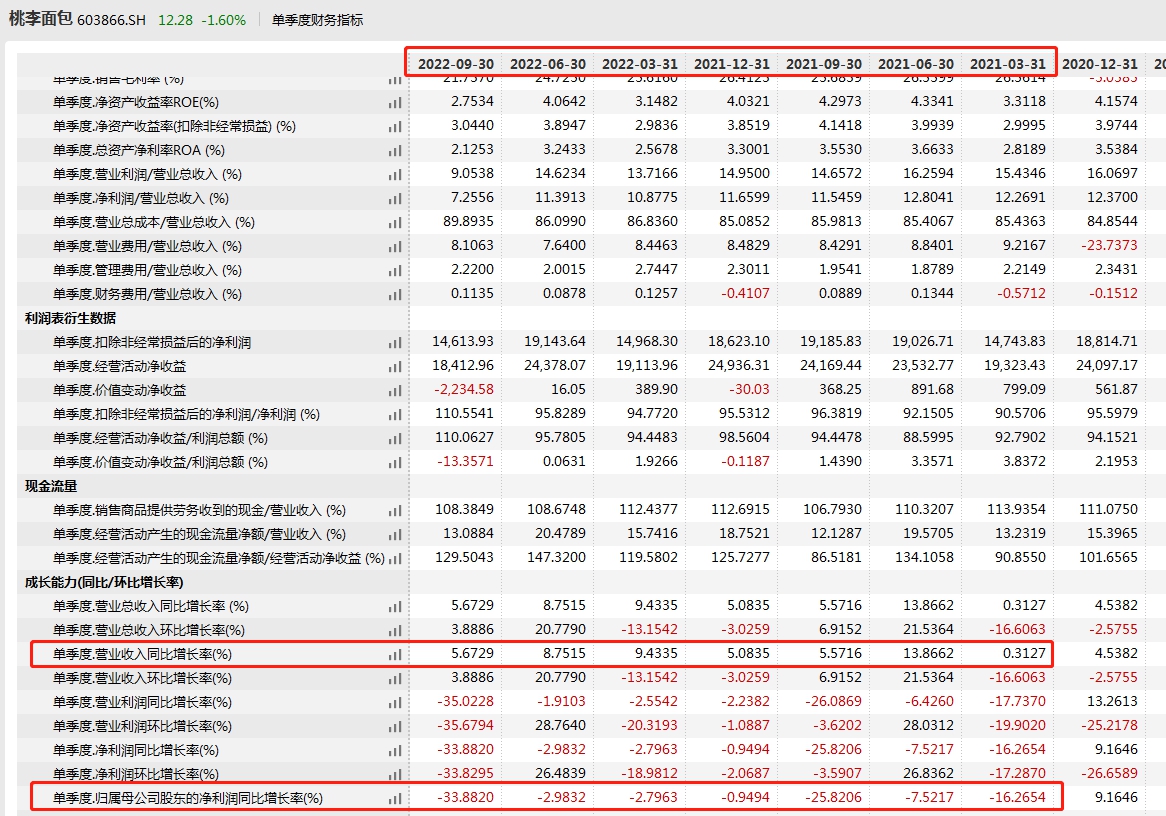Open chart icon for 单季度.净利润/营业总收入 row
The height and width of the screenshot is (816, 1166).
395,199
